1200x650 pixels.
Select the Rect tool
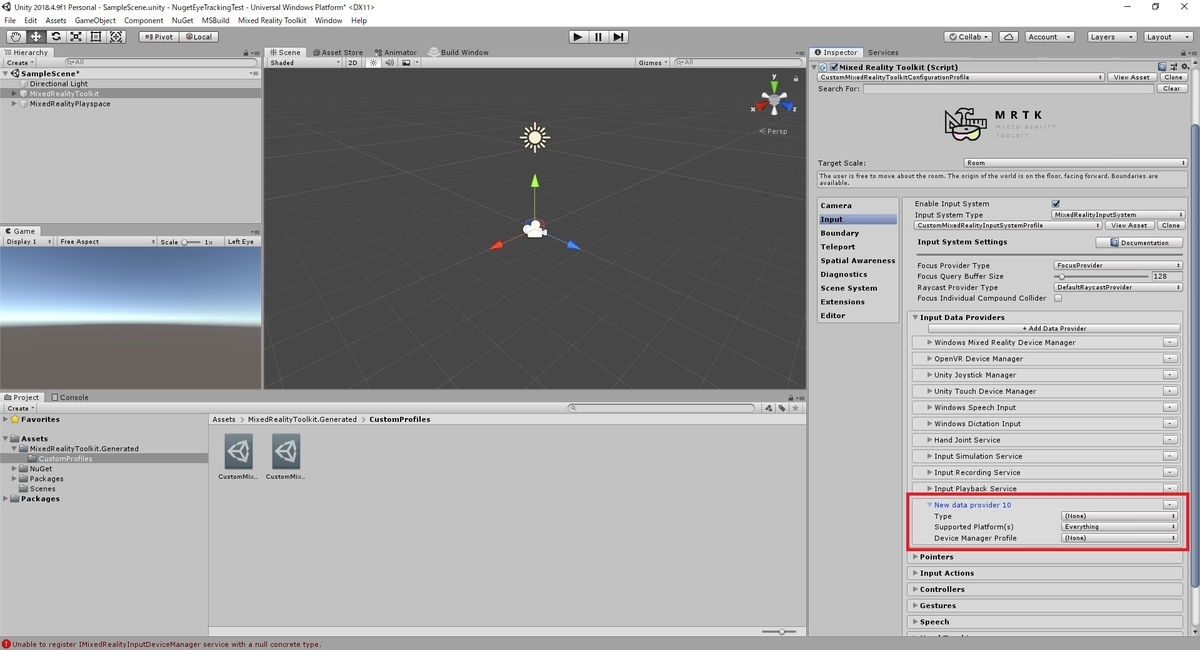96,36
